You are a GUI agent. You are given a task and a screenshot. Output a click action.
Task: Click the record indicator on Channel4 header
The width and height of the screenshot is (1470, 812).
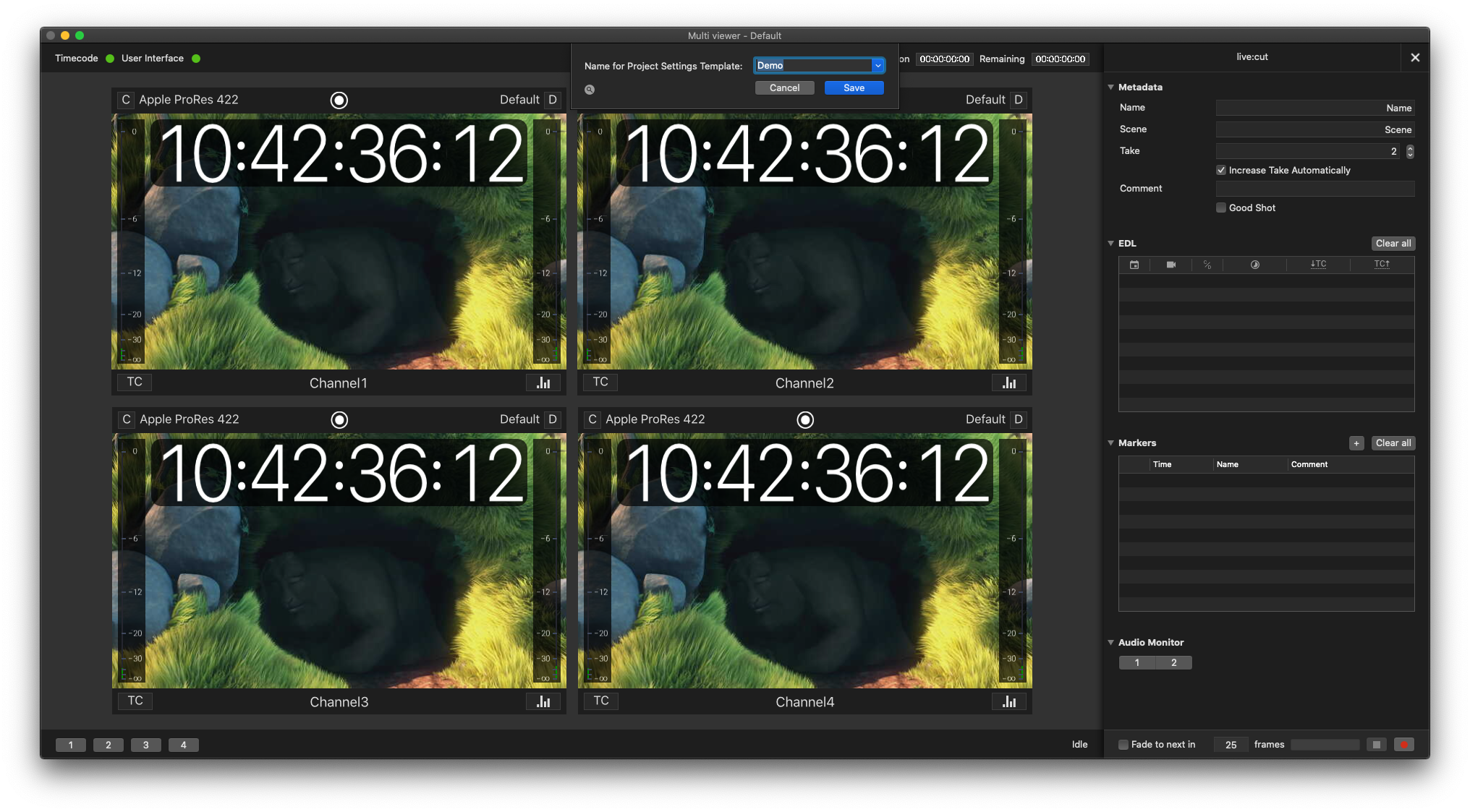(805, 419)
